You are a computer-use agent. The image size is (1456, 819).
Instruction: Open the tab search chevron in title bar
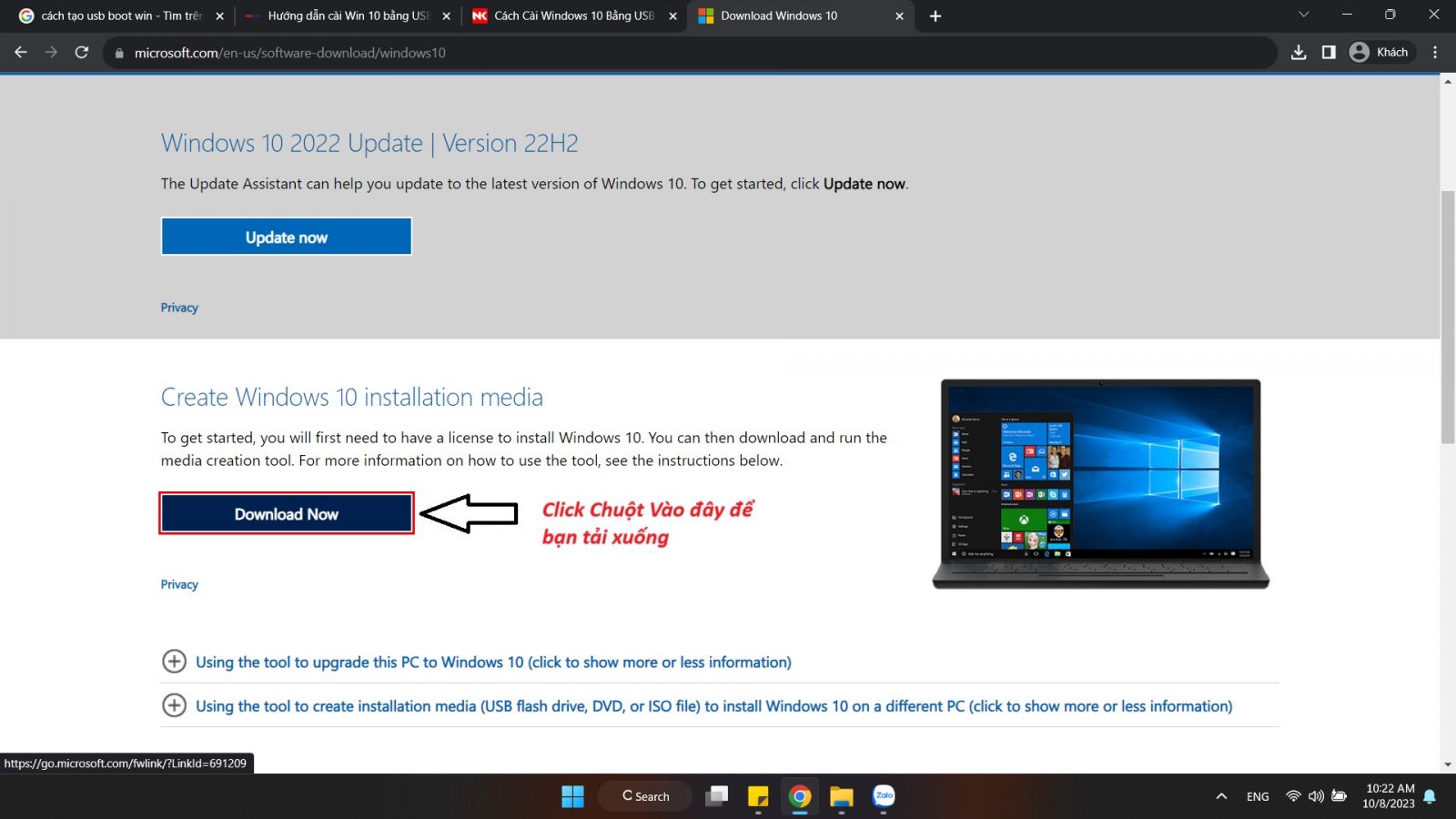tap(1303, 15)
